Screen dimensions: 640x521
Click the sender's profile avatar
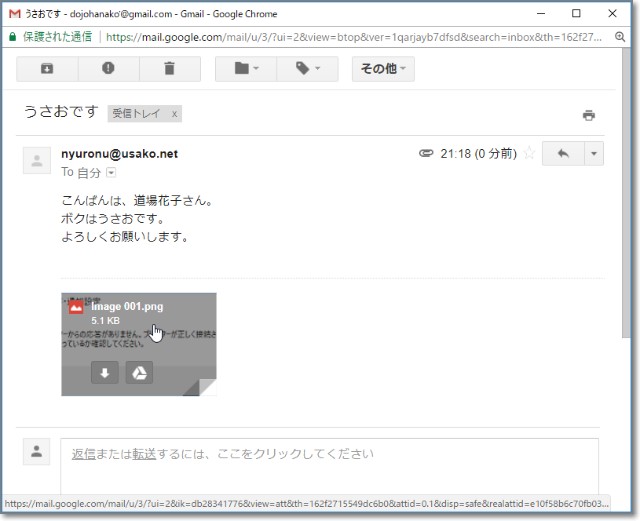[x=37, y=160]
